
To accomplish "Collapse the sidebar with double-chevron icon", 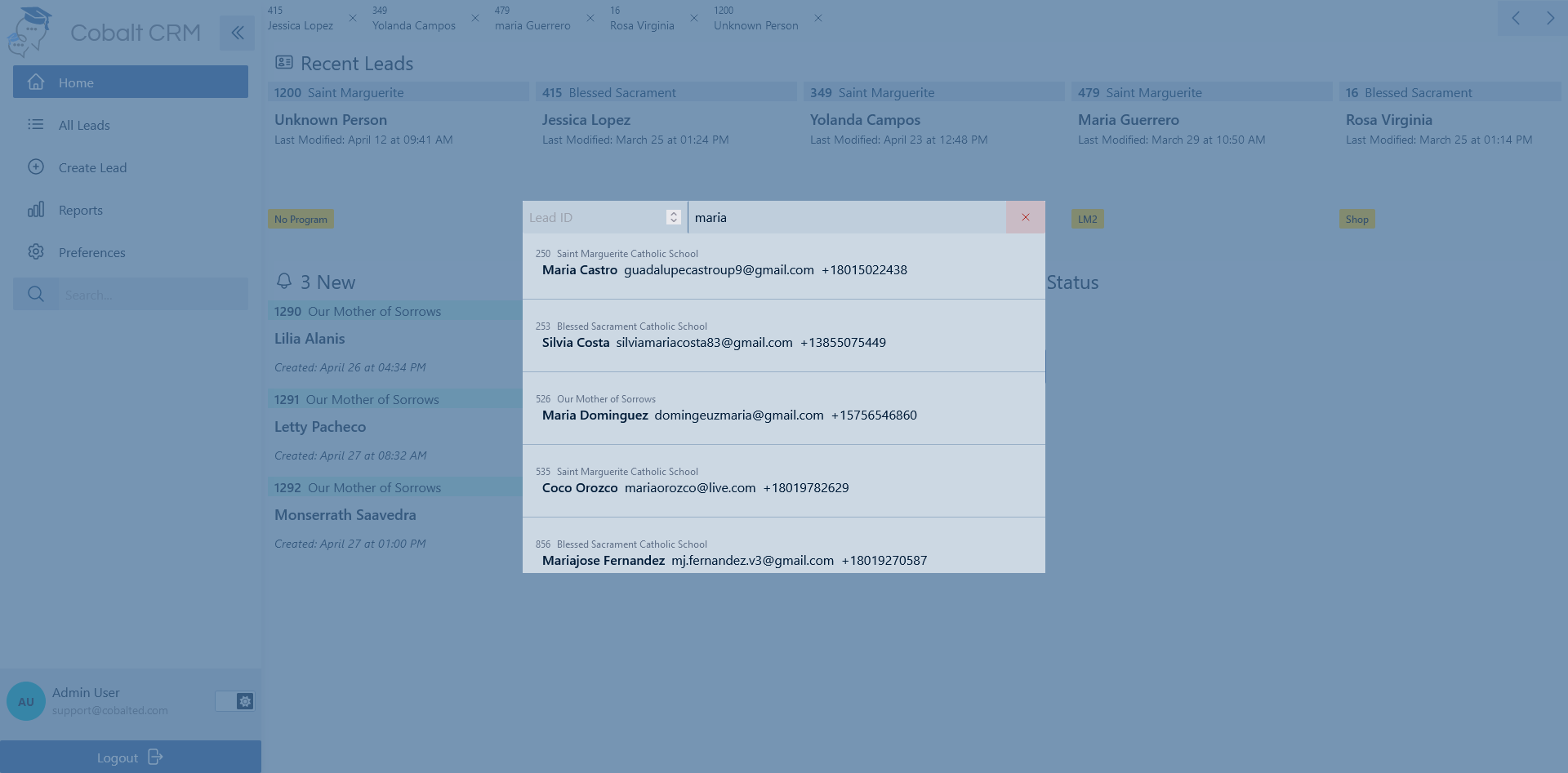I will 237,33.
